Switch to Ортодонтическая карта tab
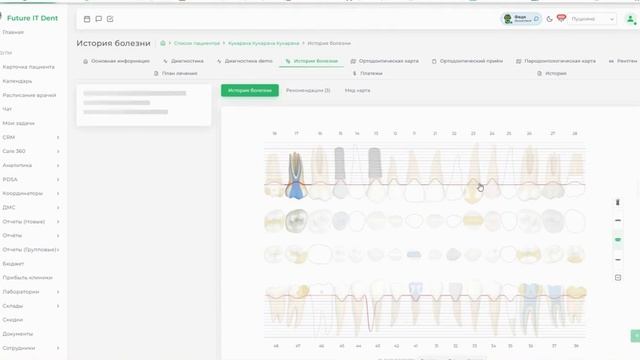 tap(384, 61)
